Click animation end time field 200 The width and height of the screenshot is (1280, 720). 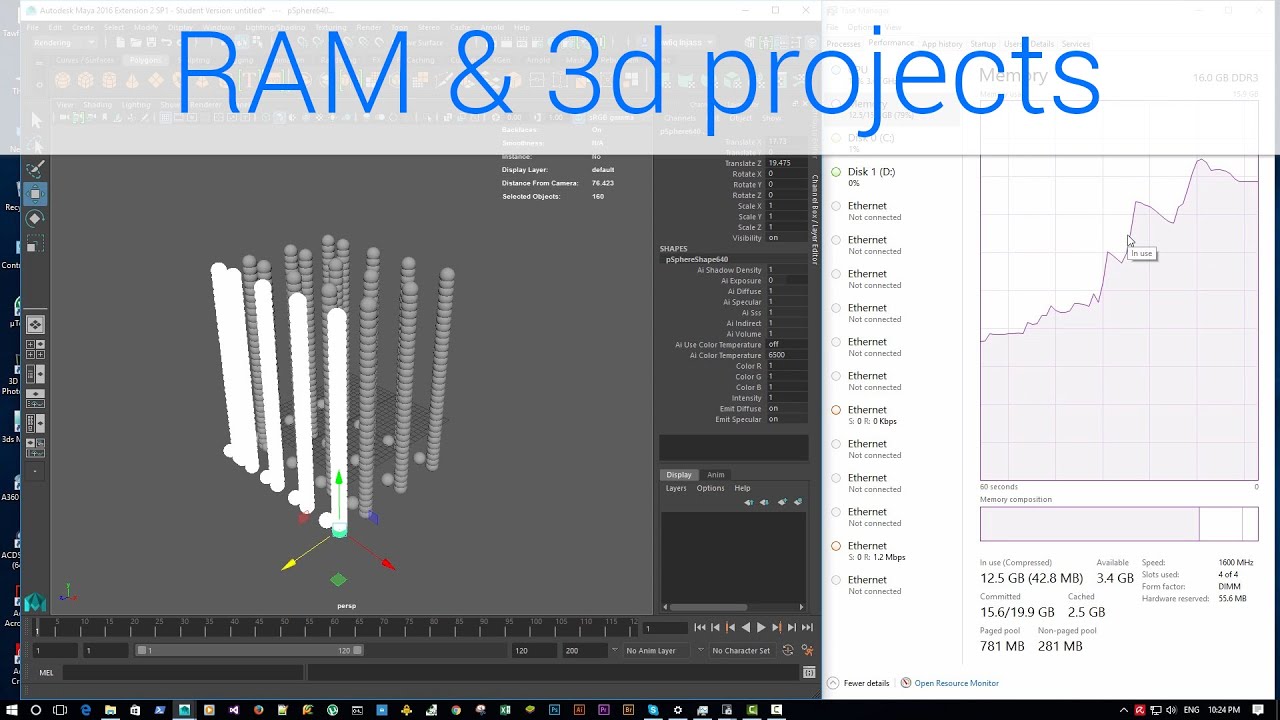tap(584, 650)
